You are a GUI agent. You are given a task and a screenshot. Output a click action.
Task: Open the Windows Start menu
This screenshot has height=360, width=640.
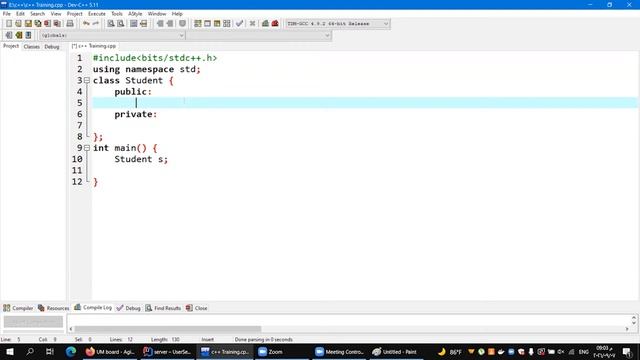coord(10,351)
